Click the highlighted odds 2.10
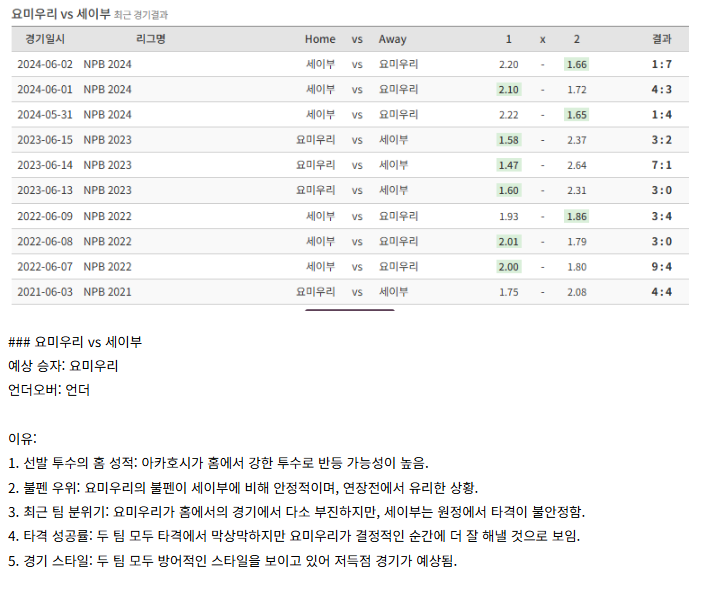This screenshot has height=589, width=702. 509,90
